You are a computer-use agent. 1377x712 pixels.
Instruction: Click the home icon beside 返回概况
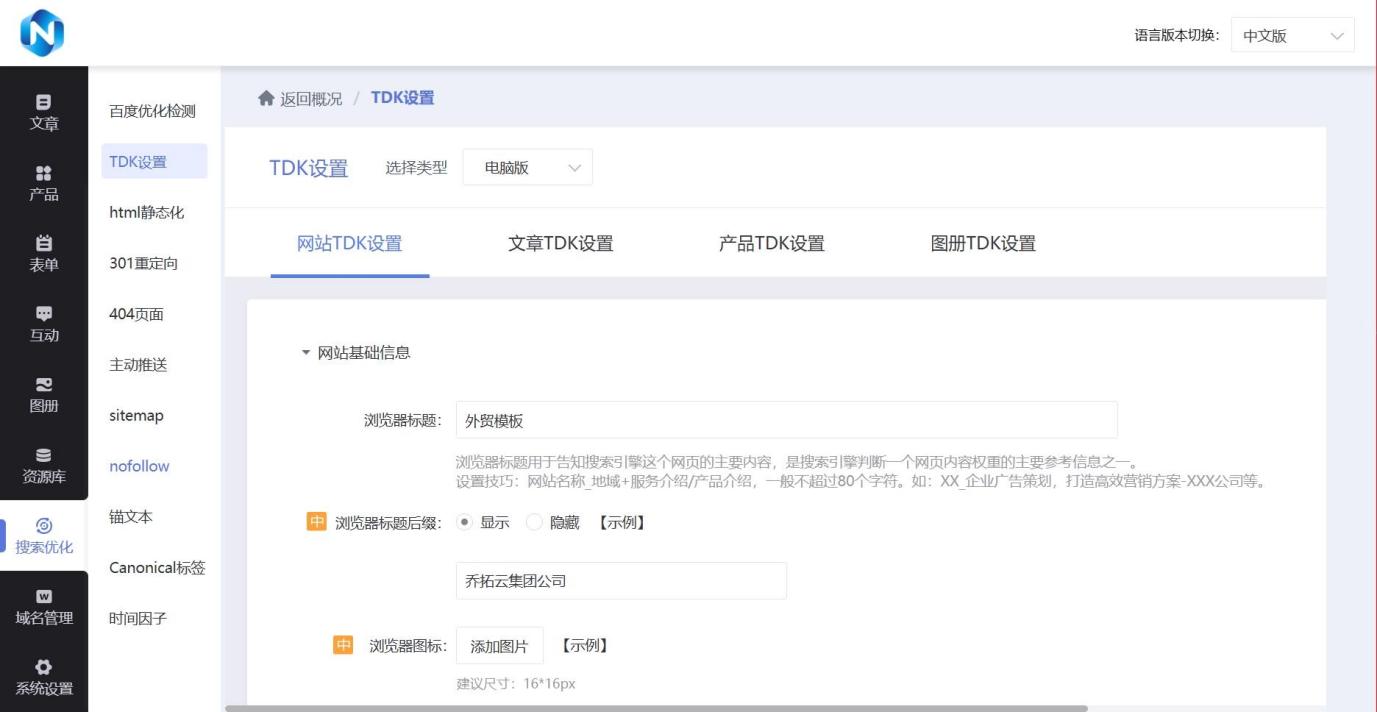click(266, 98)
